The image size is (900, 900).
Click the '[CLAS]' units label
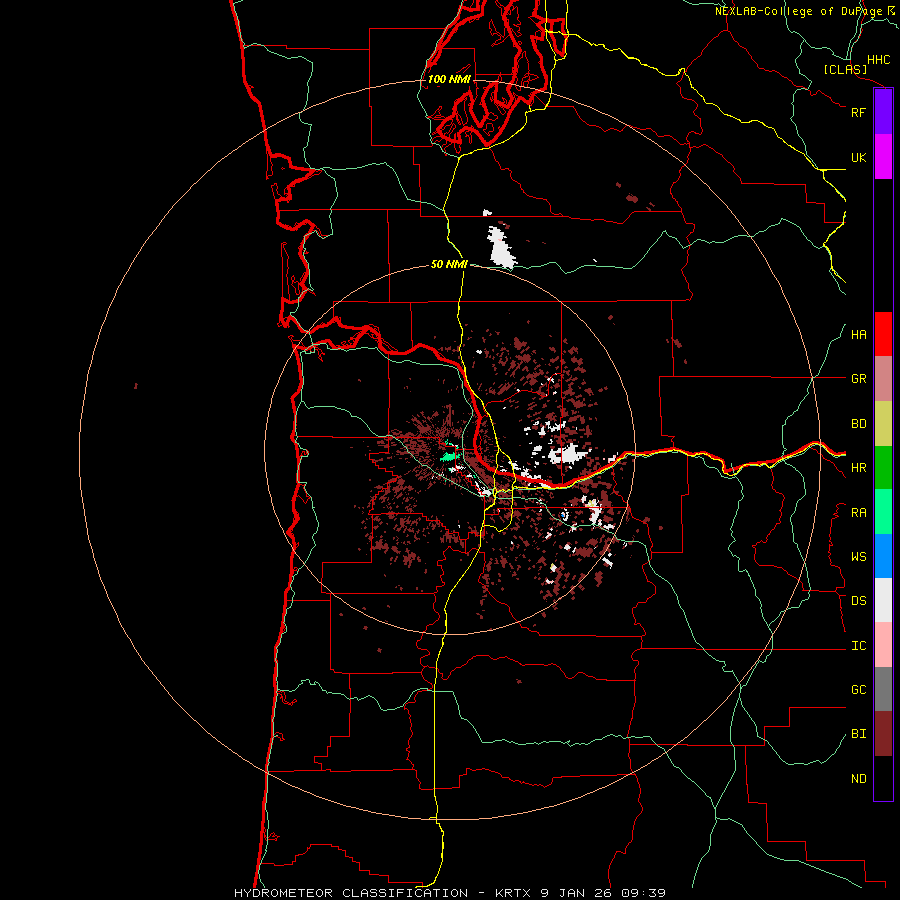(x=845, y=69)
